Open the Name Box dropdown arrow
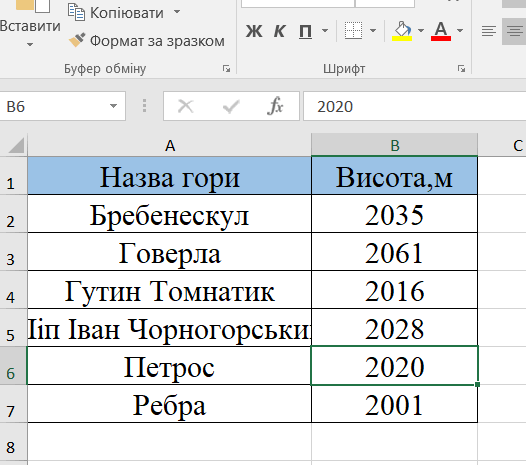Image resolution: width=526 pixels, height=465 pixels. point(113,106)
